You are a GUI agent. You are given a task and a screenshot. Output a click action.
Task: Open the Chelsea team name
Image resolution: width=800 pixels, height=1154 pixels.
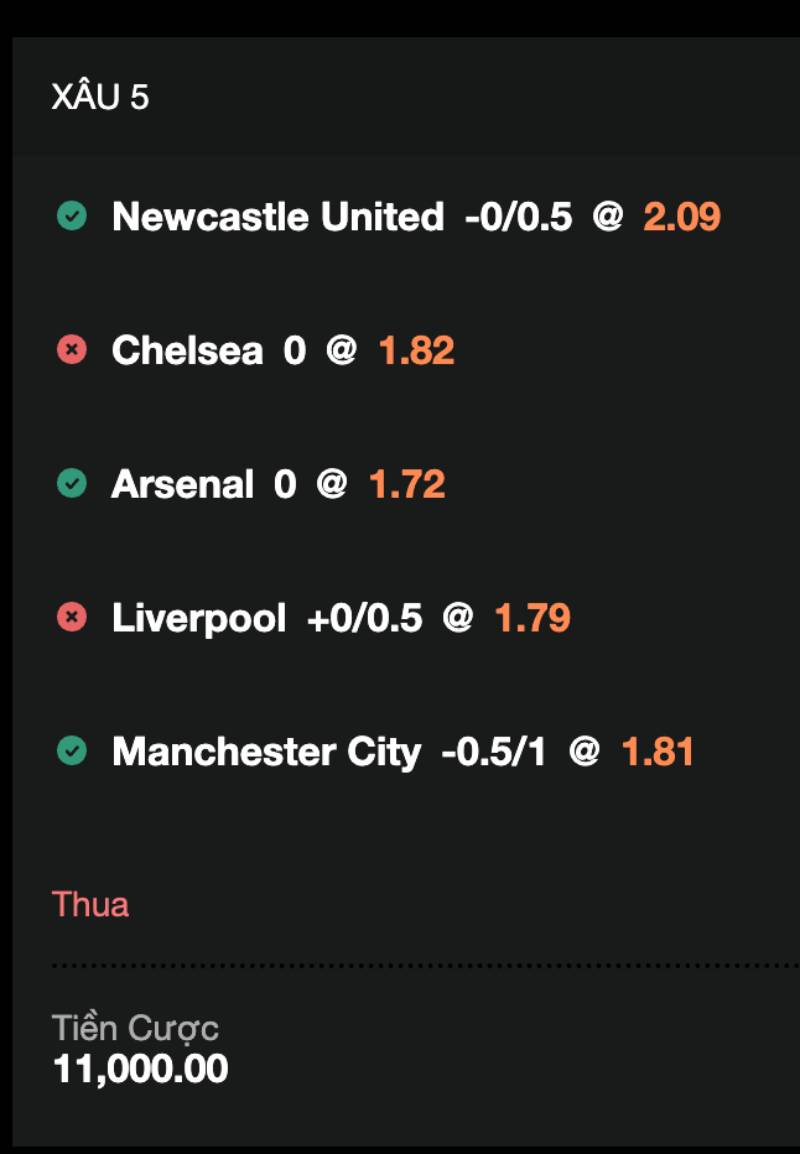click(x=187, y=350)
